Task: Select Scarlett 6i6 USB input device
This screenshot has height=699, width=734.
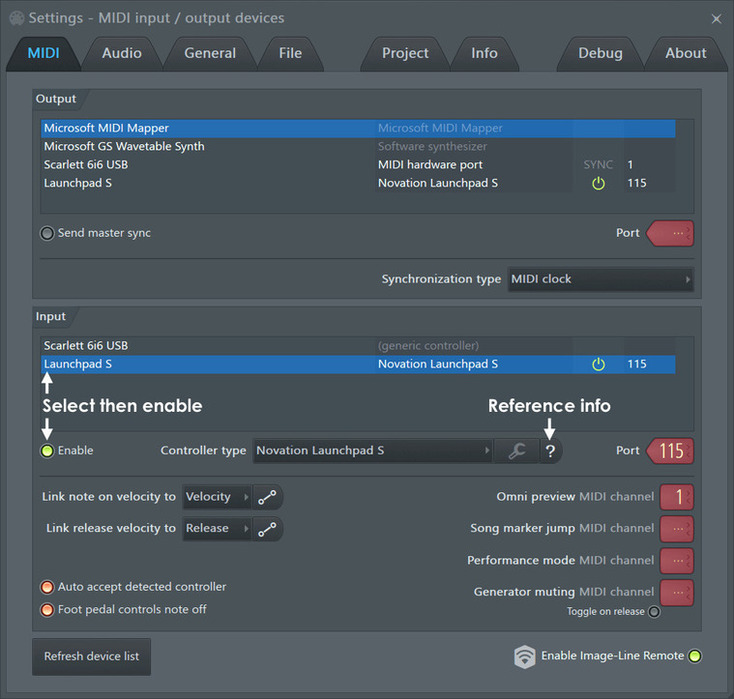Action: [x=358, y=346]
